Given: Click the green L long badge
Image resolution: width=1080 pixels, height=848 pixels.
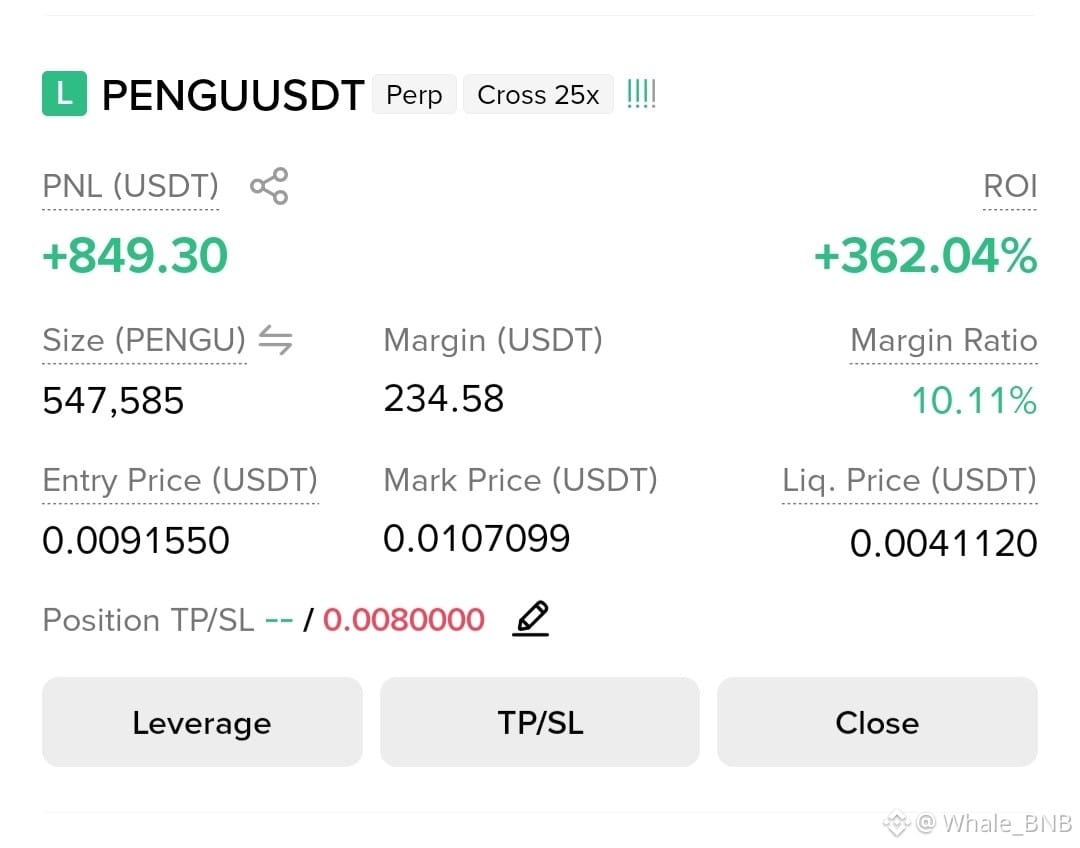Looking at the screenshot, I should (64, 94).
